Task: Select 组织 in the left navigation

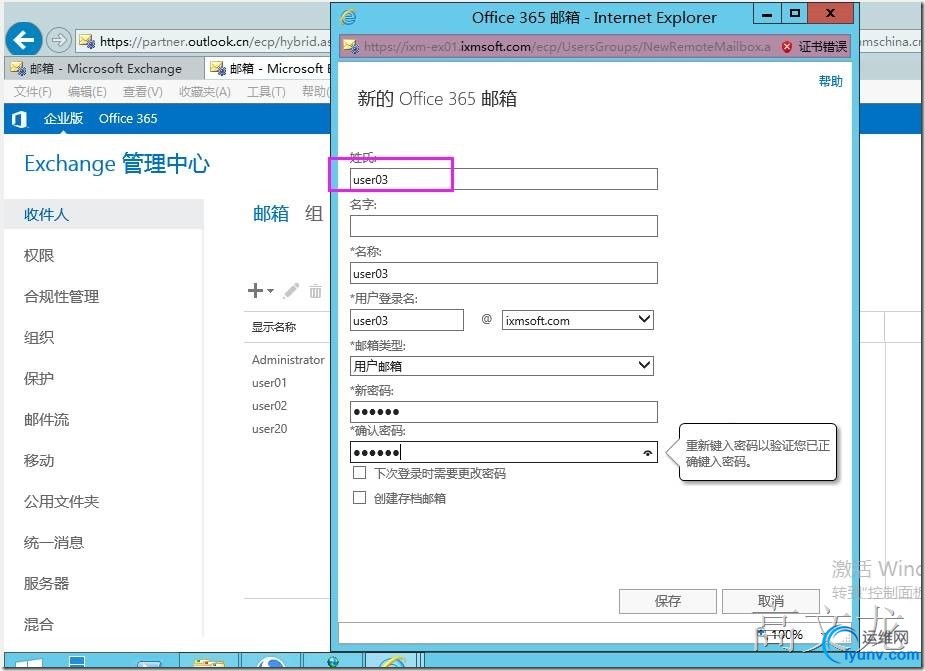Action: tap(39, 338)
